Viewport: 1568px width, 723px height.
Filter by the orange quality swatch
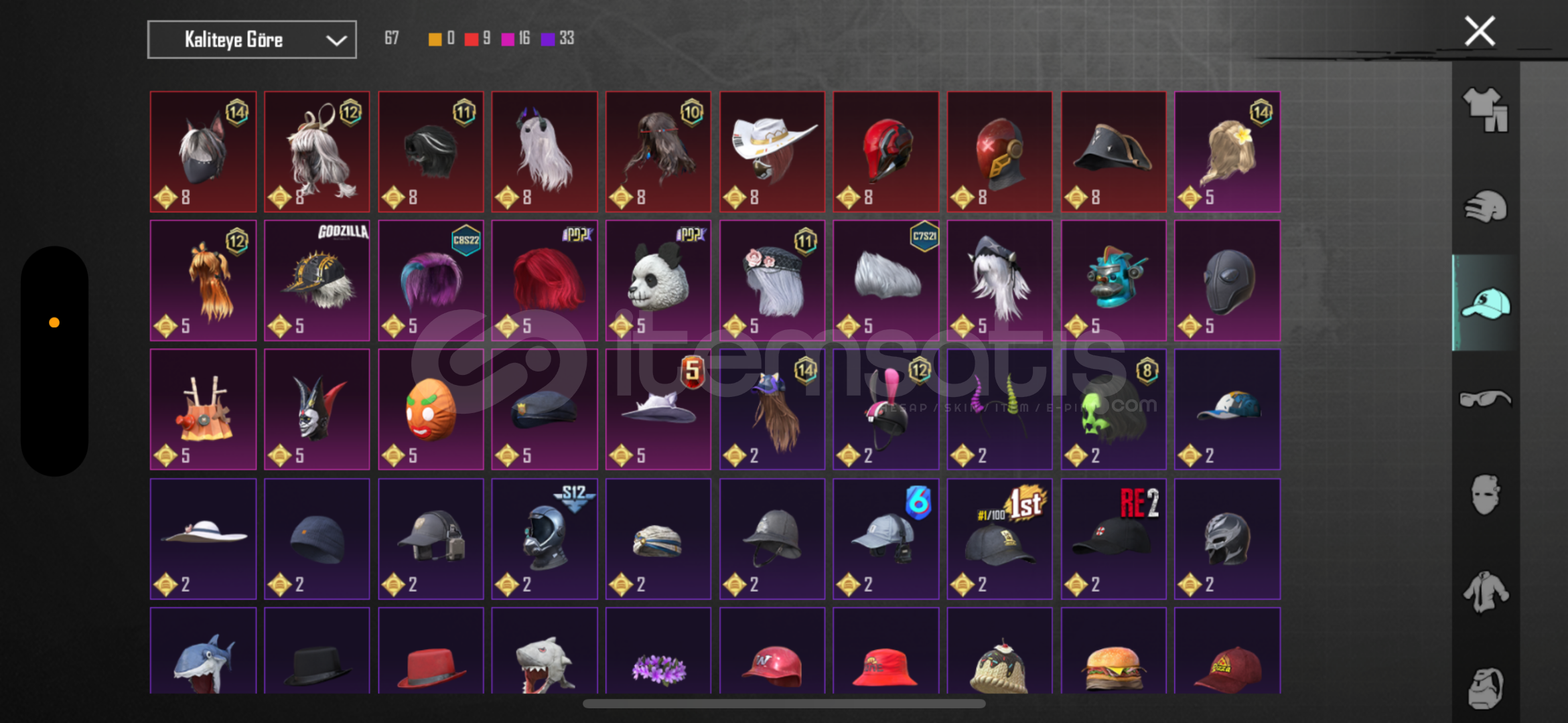click(435, 39)
